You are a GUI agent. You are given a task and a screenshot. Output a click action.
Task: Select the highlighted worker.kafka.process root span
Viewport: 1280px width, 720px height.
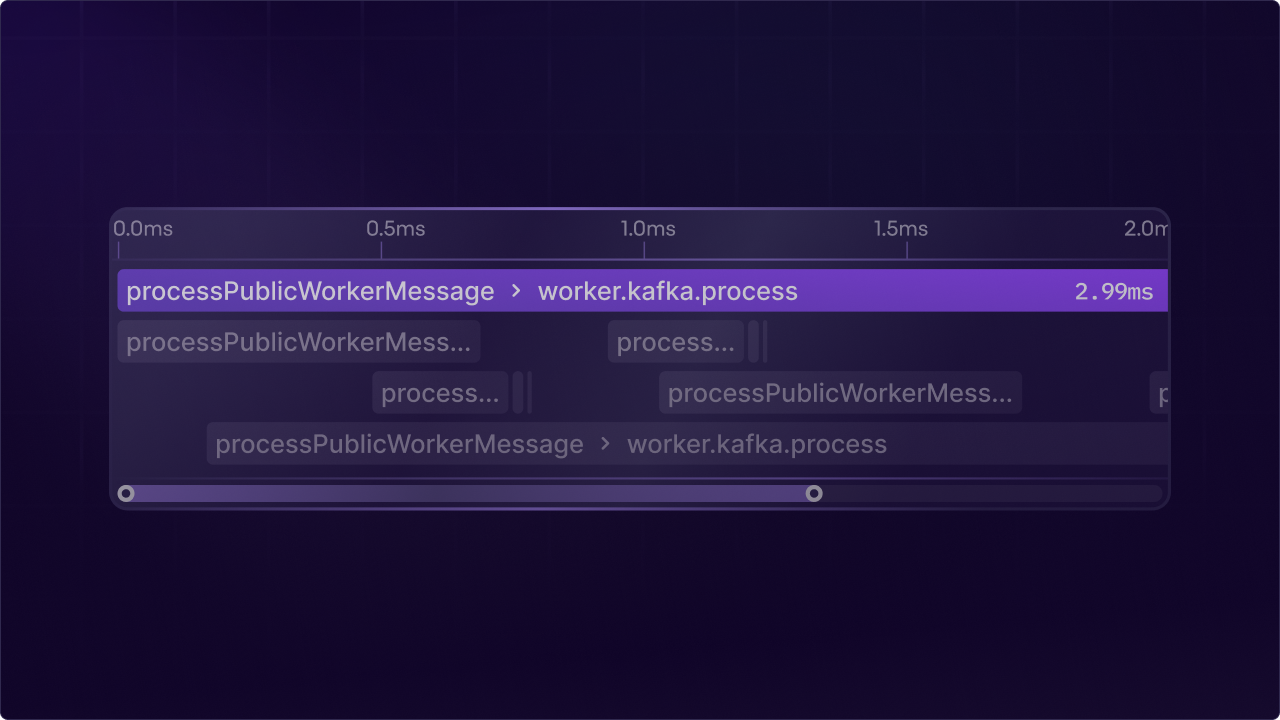coord(640,291)
